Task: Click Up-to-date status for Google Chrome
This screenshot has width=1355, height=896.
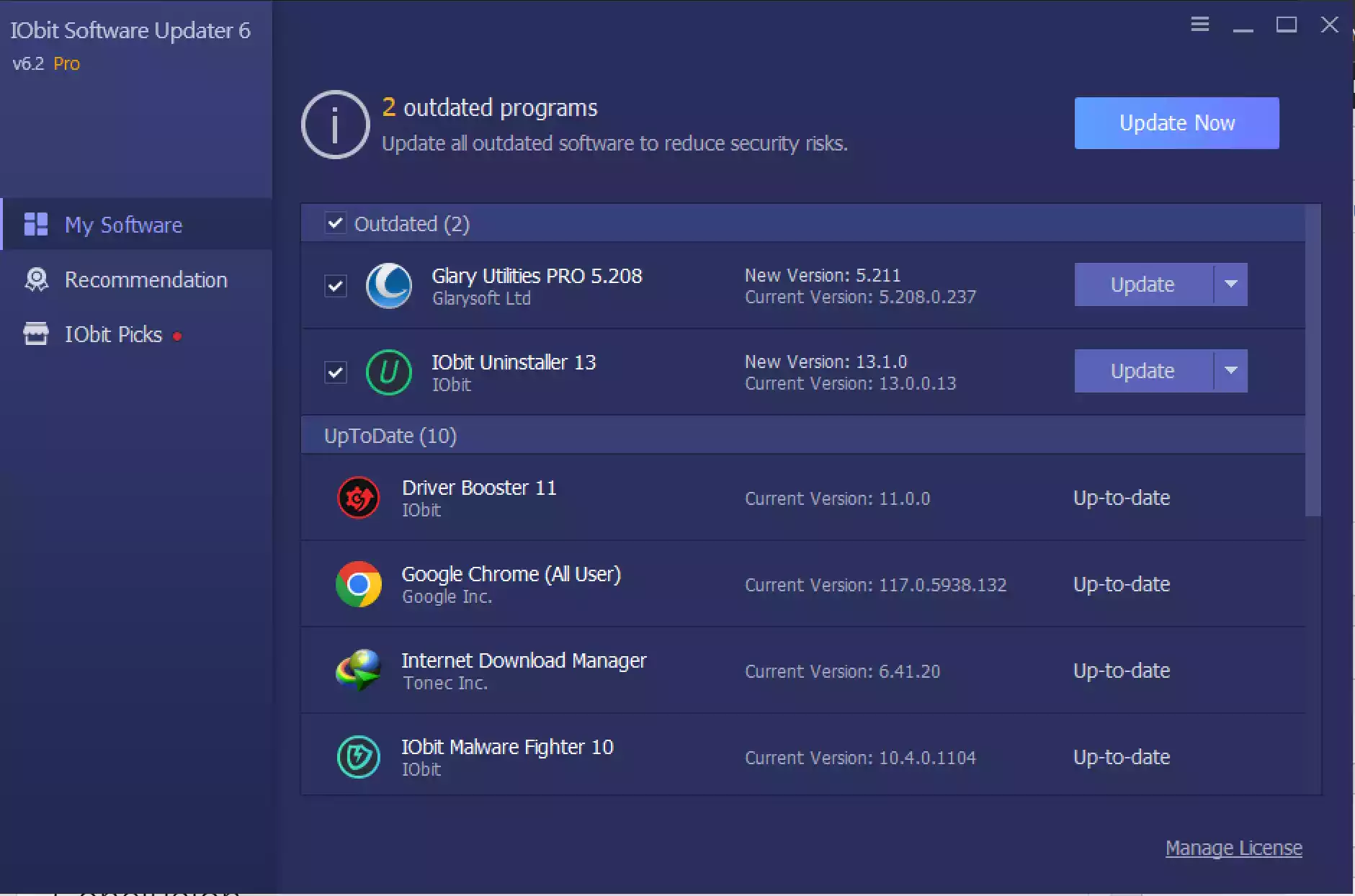Action: (x=1122, y=584)
